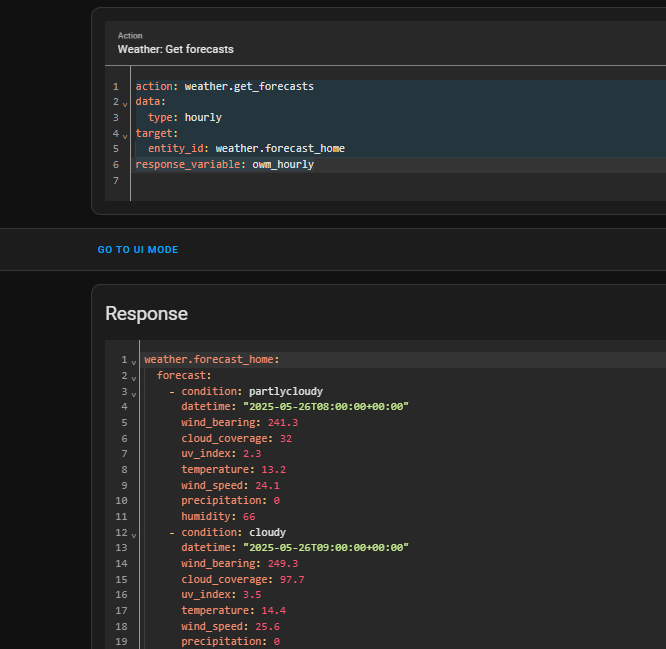This screenshot has width=666, height=649.
Task: Click empty line 7 in action editor
Action: tap(300, 180)
